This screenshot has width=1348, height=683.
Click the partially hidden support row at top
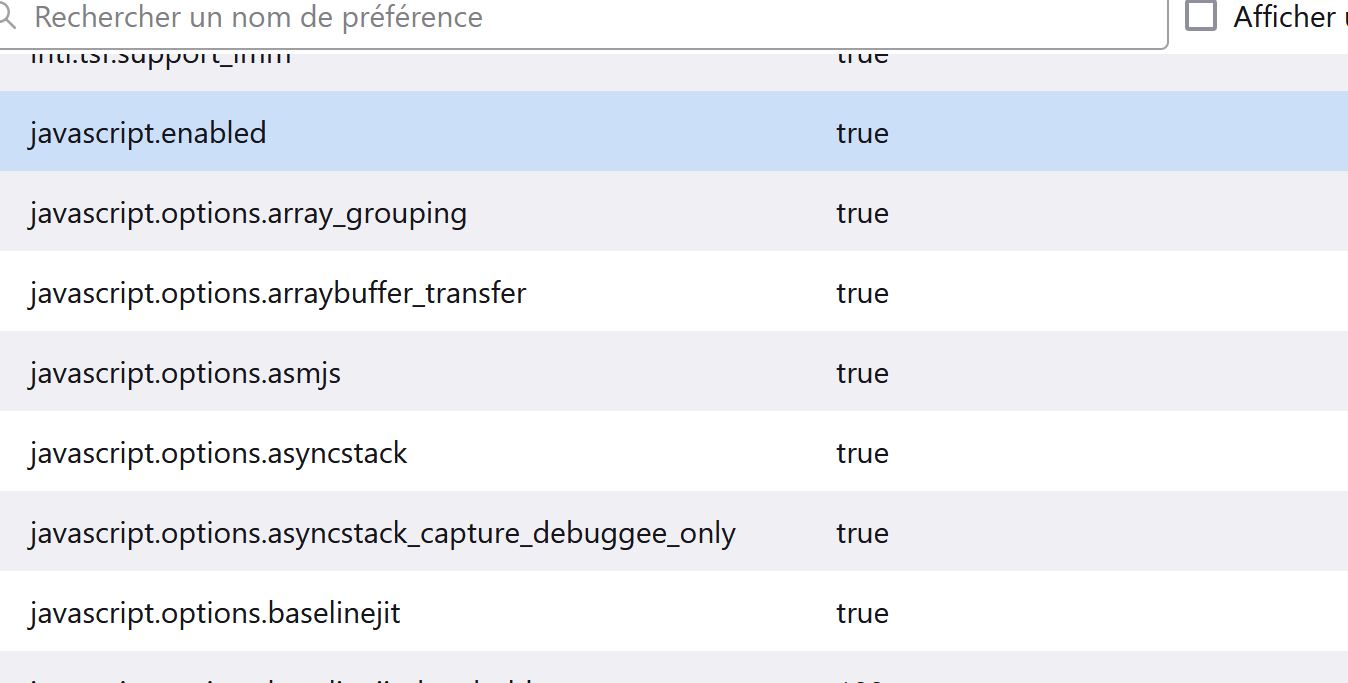[x=674, y=70]
